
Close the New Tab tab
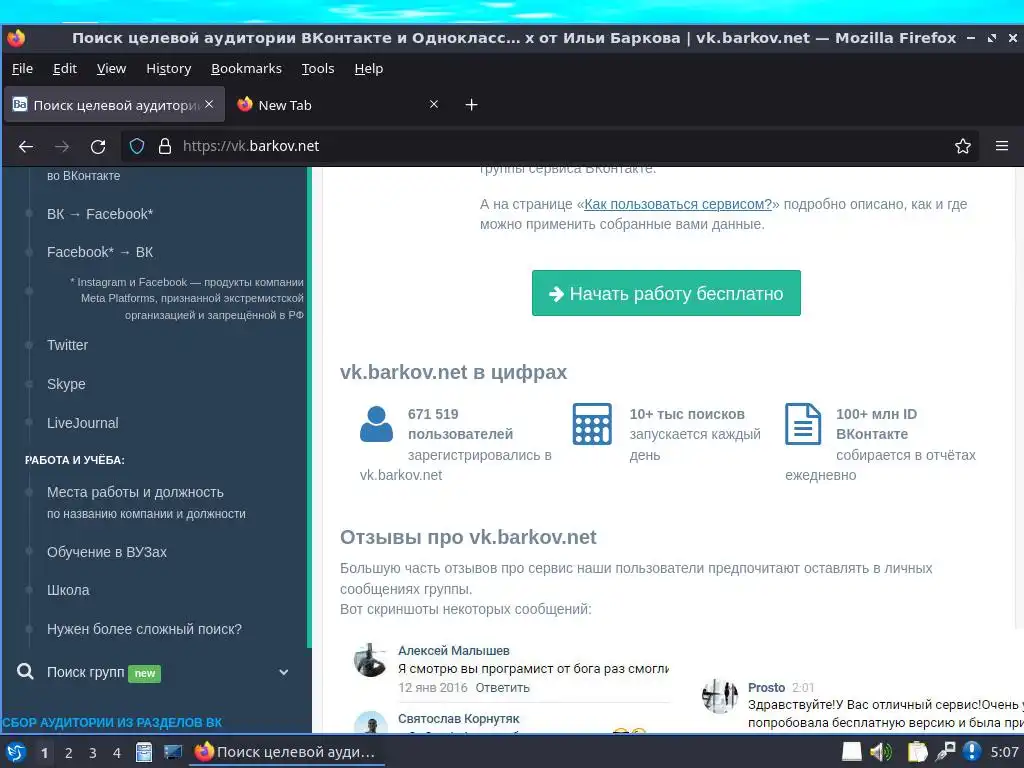coord(434,104)
